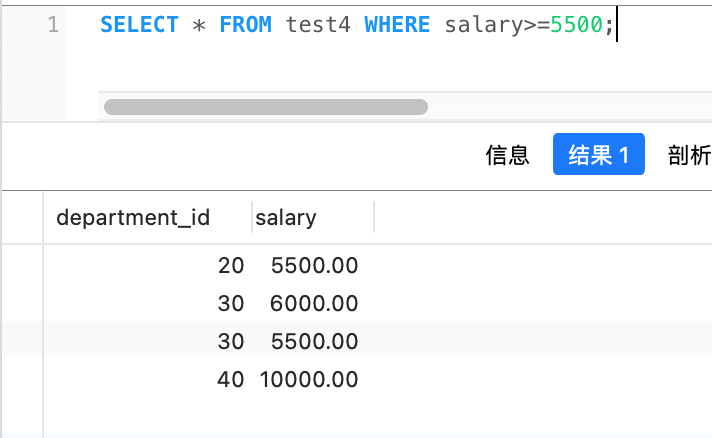Select the 结果 1 tab

point(598,154)
